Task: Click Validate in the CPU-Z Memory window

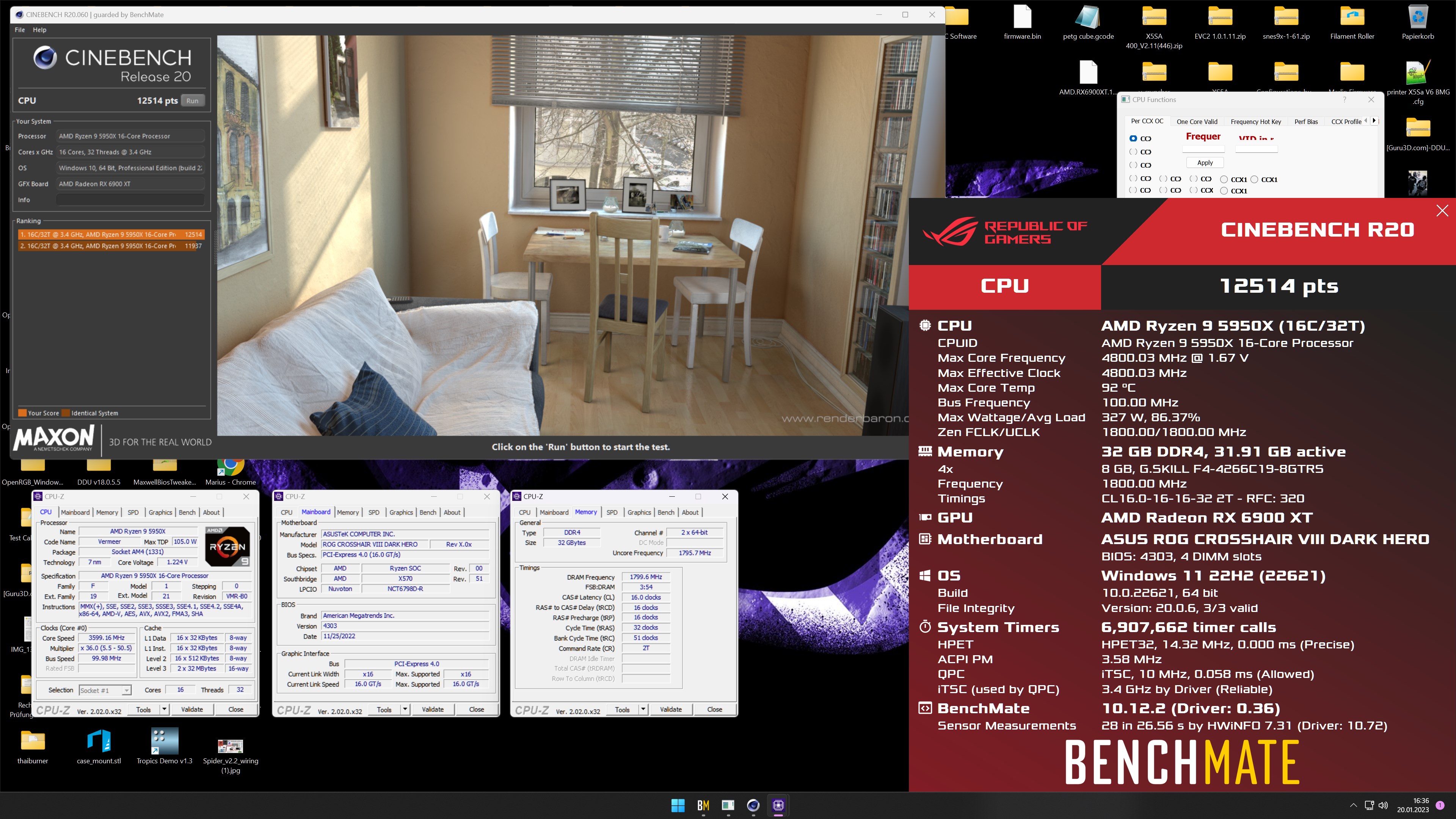Action: coord(671,709)
